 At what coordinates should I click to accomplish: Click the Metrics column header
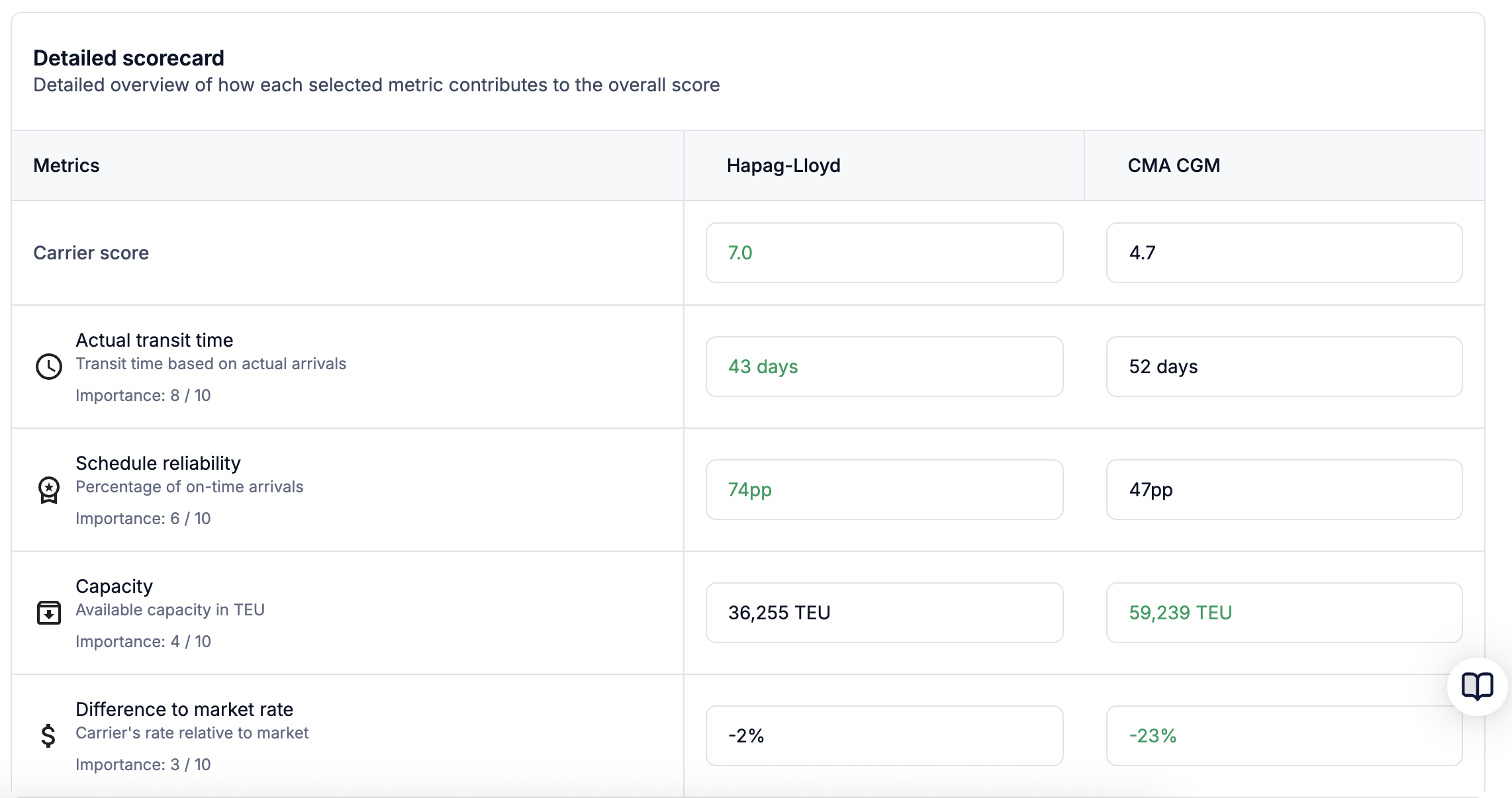click(66, 165)
